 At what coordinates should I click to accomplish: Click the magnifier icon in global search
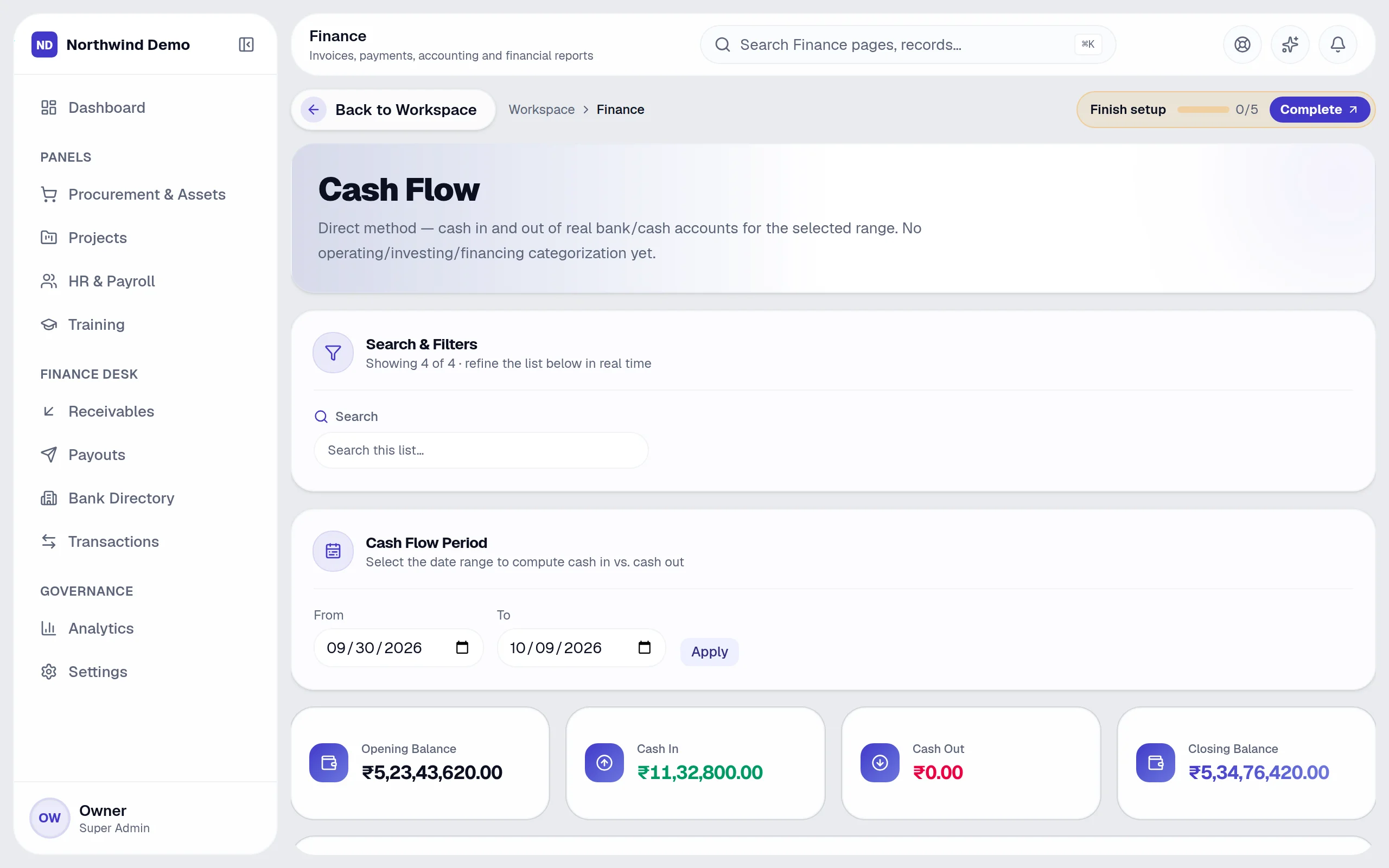723,44
